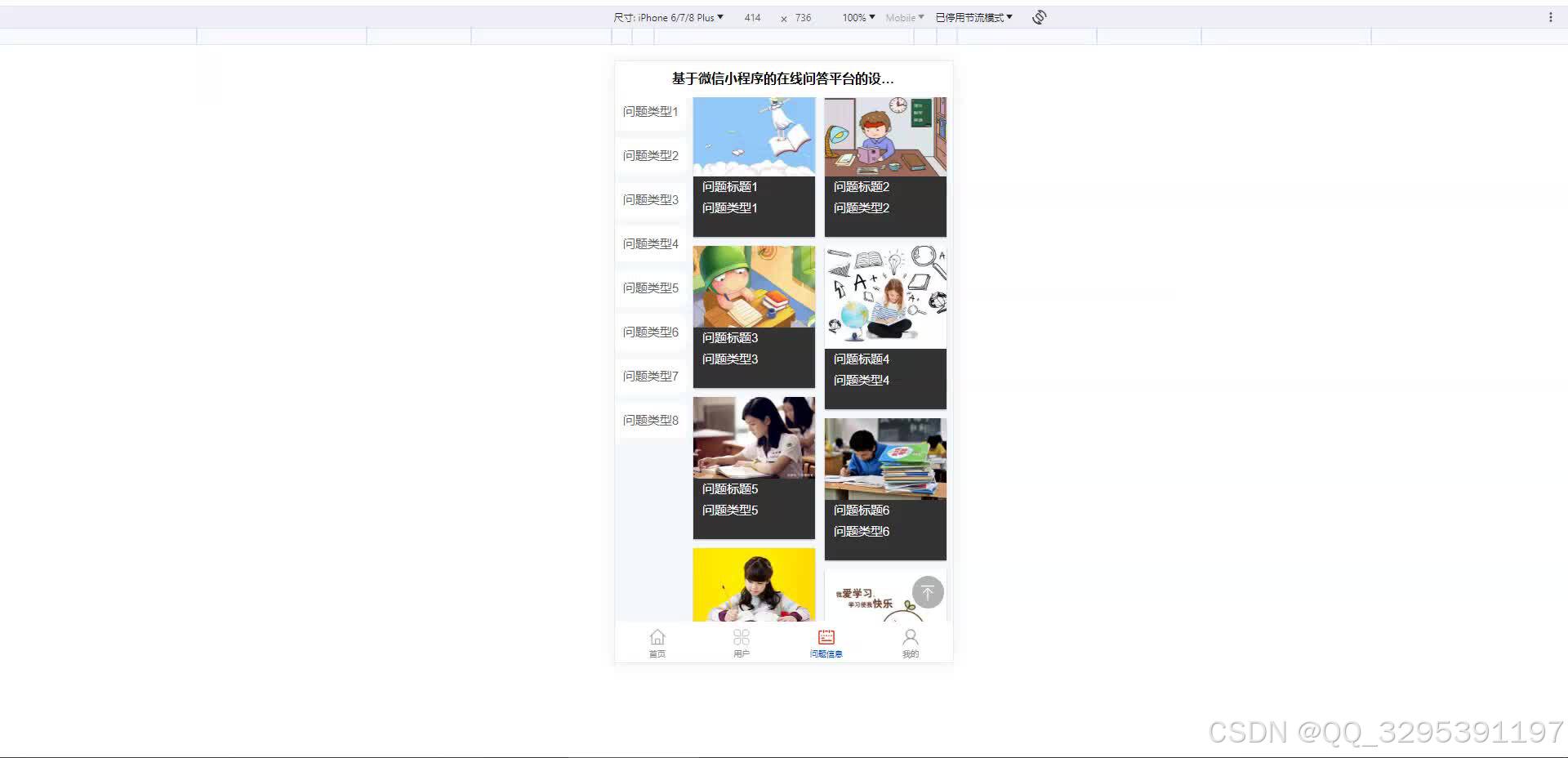Open the 已停用节流模式 throttling dropdown

973,17
